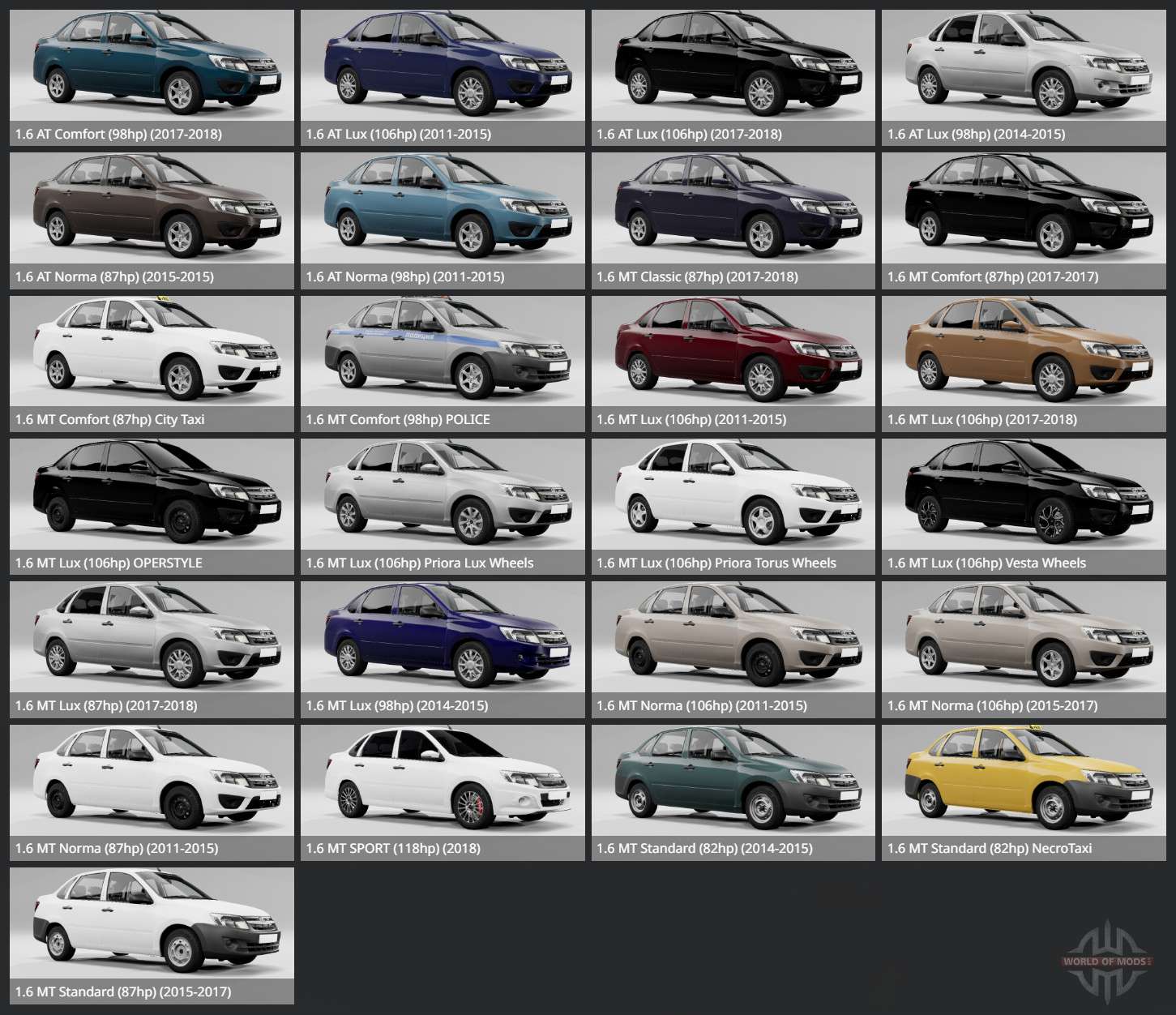Viewport: 1176px width, 1015px height.
Task: Choose the 1.6 AT Lux (106hp) (2011-2015) configuration
Action: (443, 78)
